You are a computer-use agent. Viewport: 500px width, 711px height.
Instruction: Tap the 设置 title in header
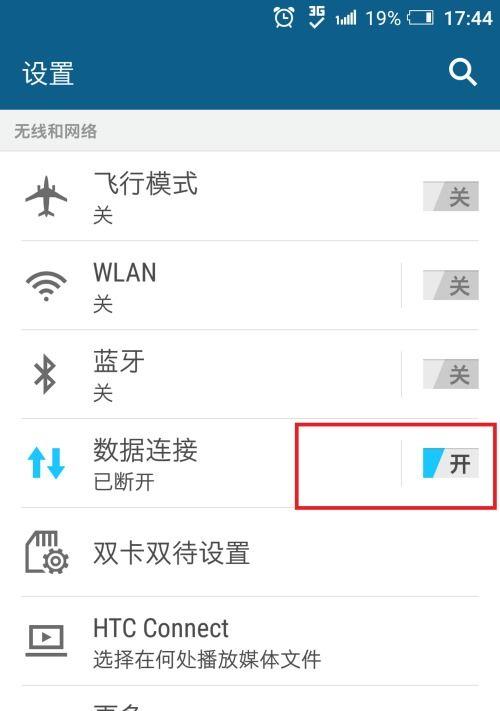(48, 73)
